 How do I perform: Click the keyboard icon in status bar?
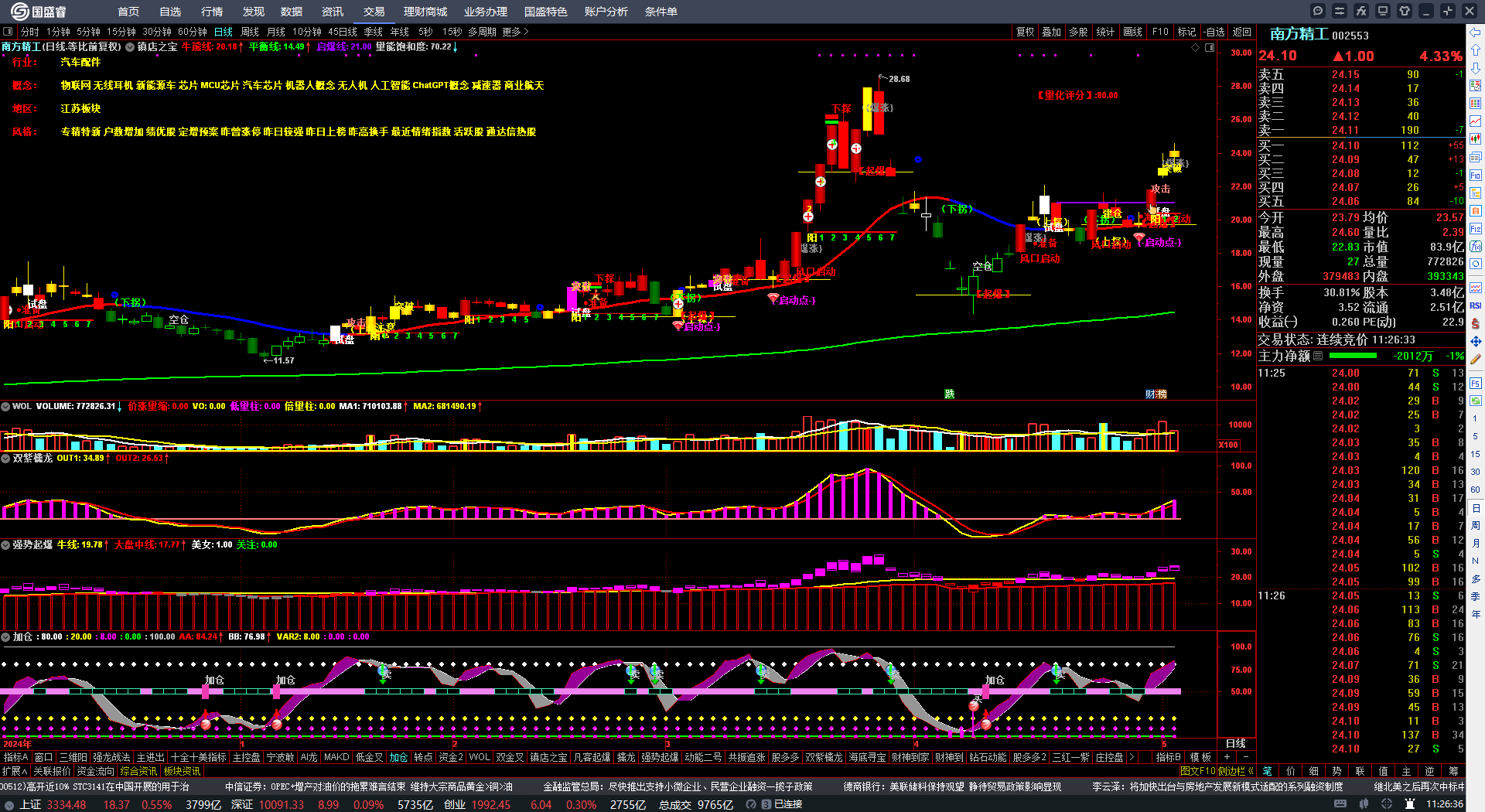coord(1340,804)
